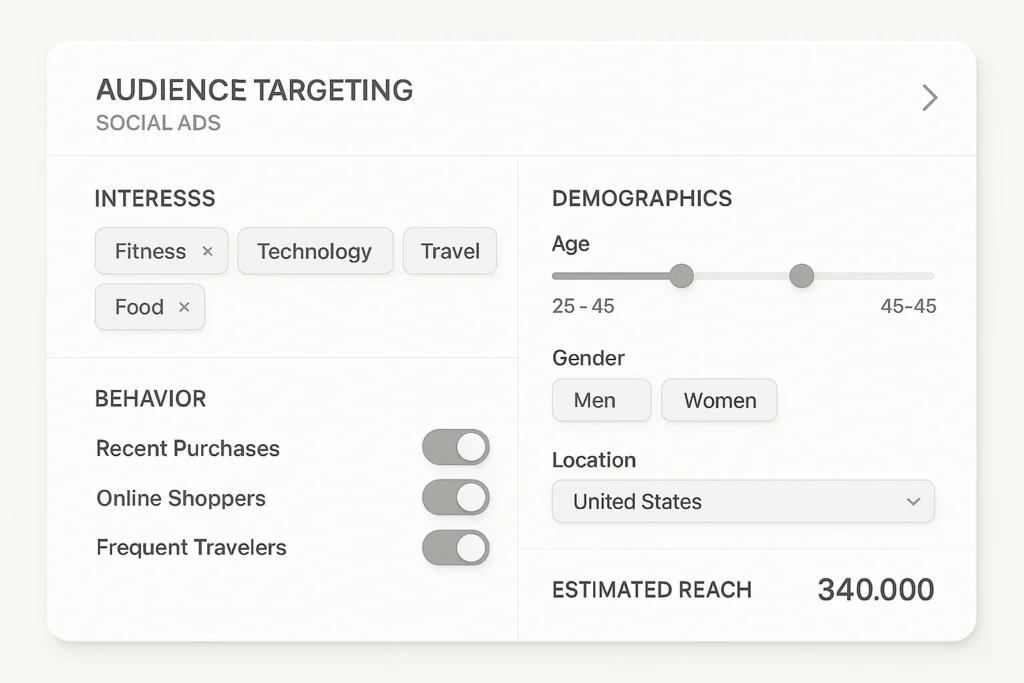Click the Location dropdown arrow
The image size is (1024, 683).
tap(912, 502)
